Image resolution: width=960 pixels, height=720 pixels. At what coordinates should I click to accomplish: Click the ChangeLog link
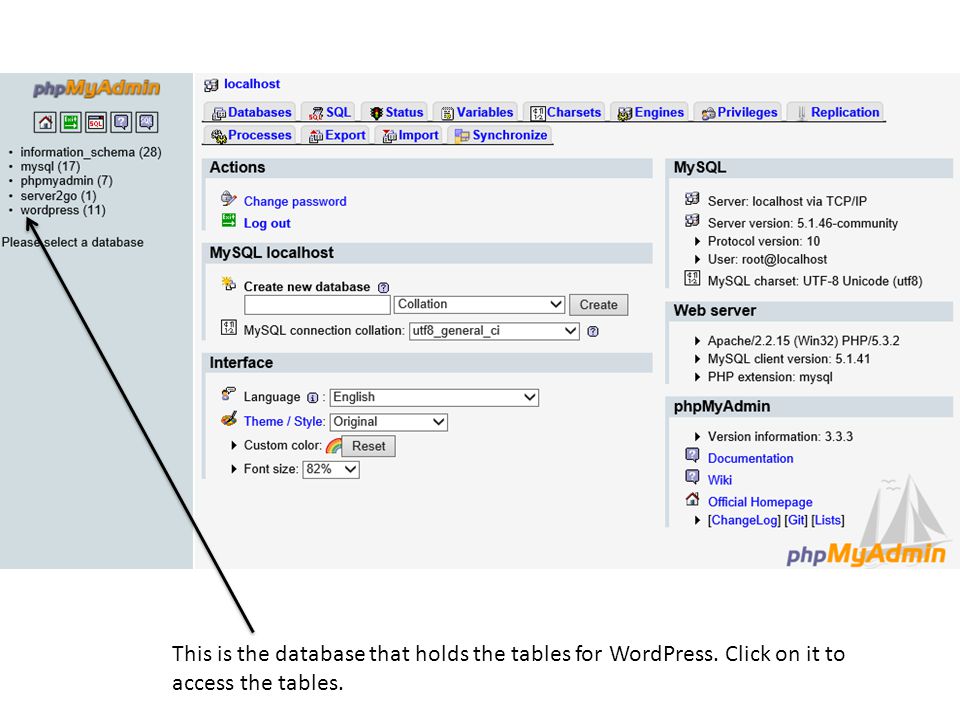744,520
